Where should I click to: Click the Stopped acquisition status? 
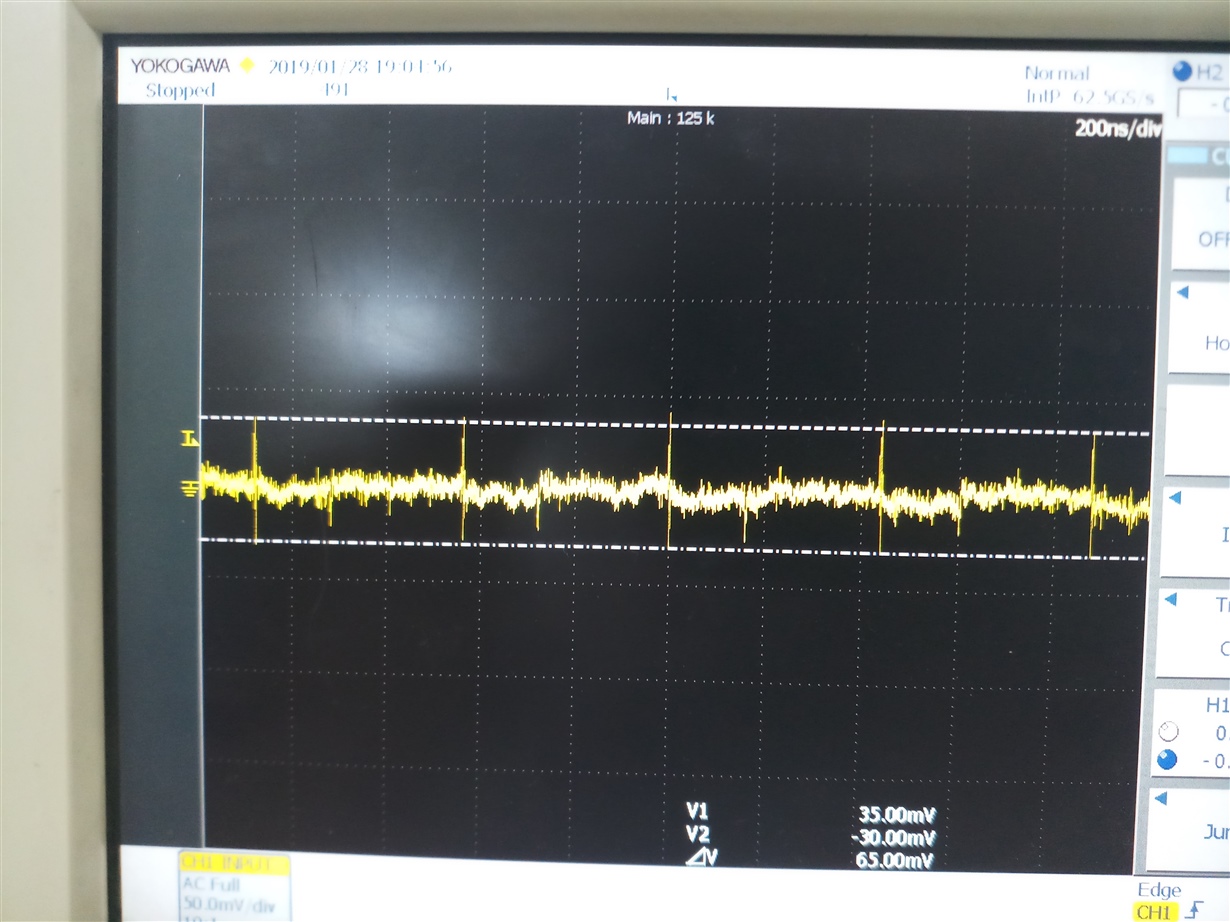tap(180, 90)
